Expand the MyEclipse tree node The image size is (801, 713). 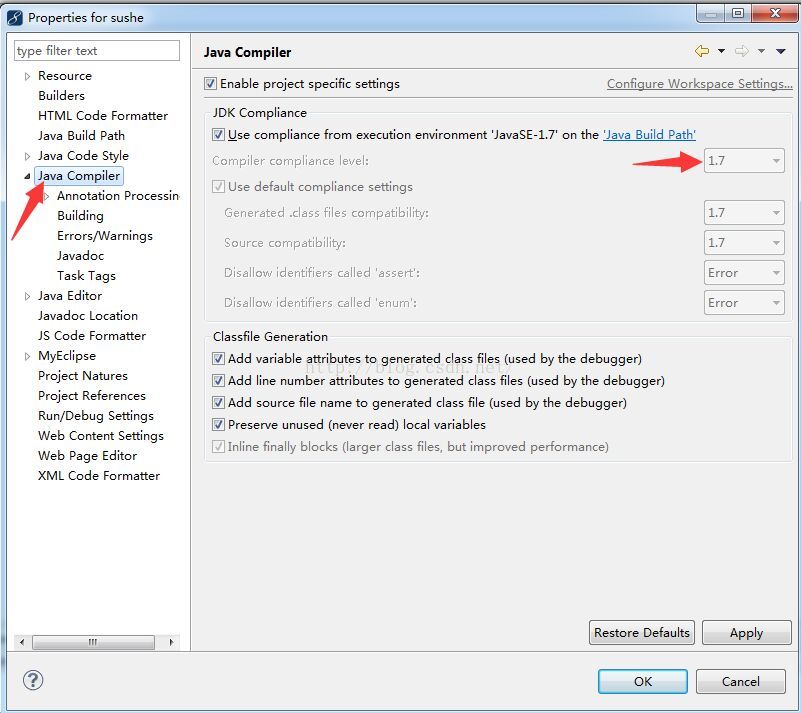coord(27,356)
